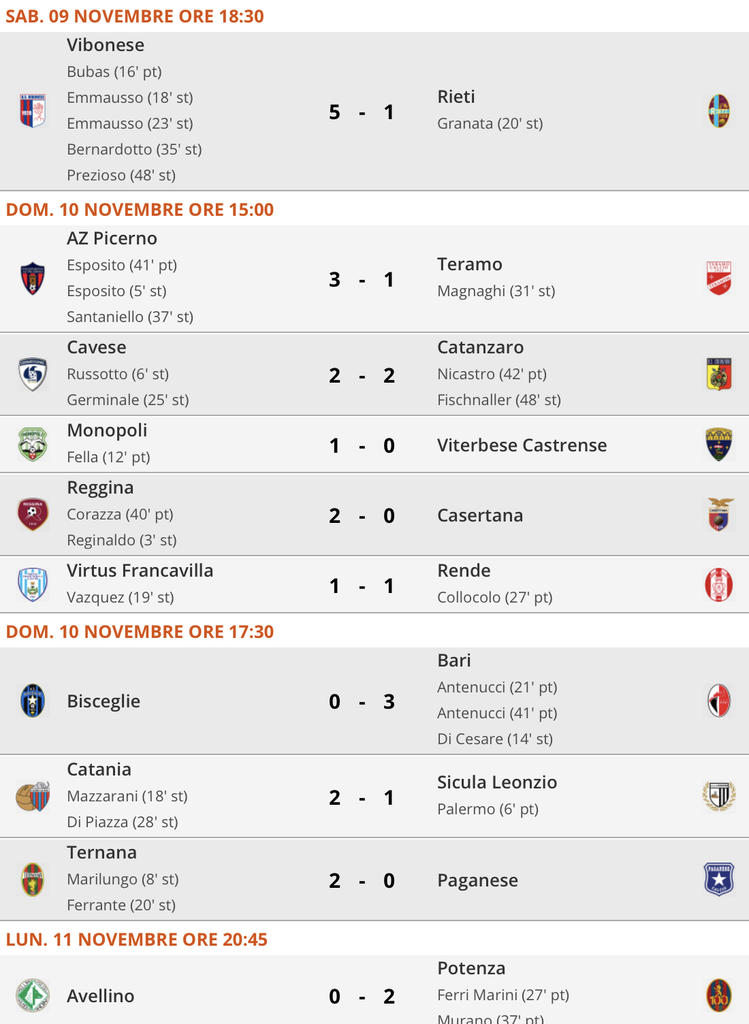Click the Vibonese team crest
749x1024 pixels.
click(33, 110)
